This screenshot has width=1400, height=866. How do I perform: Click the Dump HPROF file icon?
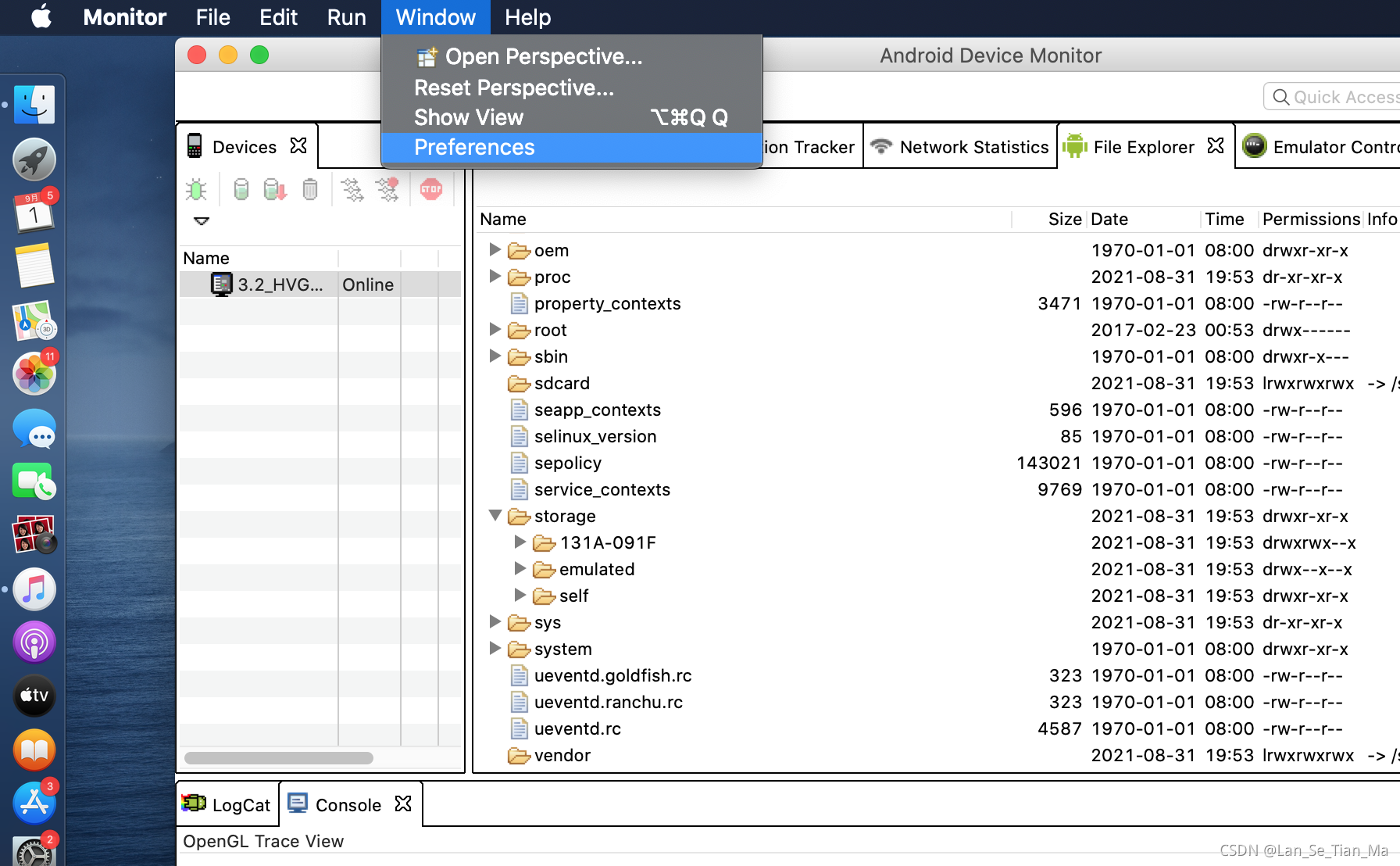(275, 189)
